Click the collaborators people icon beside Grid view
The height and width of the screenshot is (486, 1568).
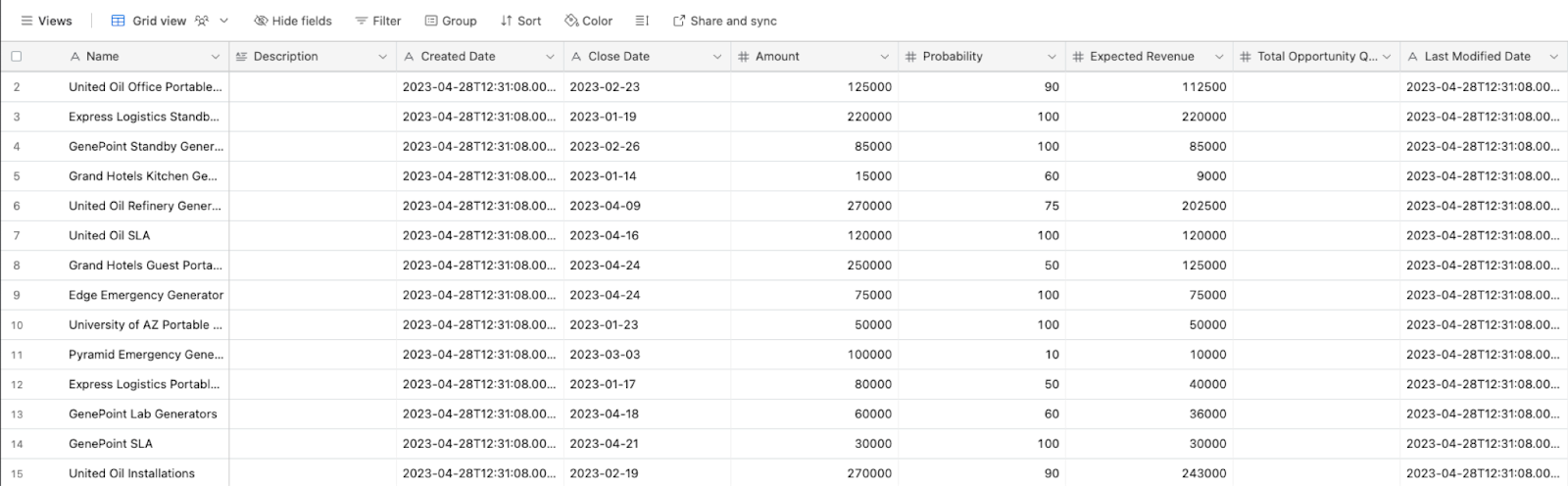(x=202, y=21)
